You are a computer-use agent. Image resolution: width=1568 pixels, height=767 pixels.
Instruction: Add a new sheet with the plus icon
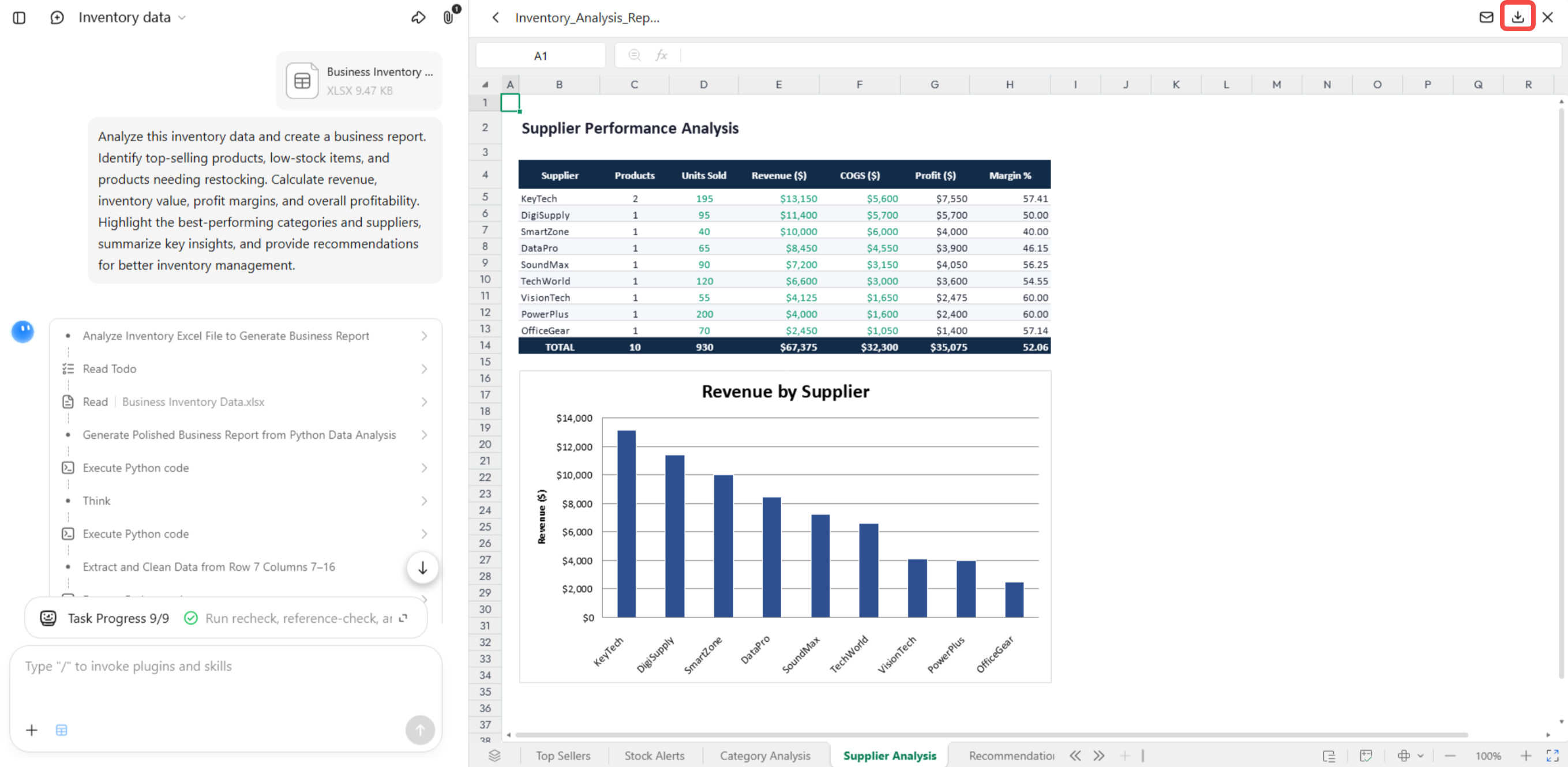pos(1125,755)
